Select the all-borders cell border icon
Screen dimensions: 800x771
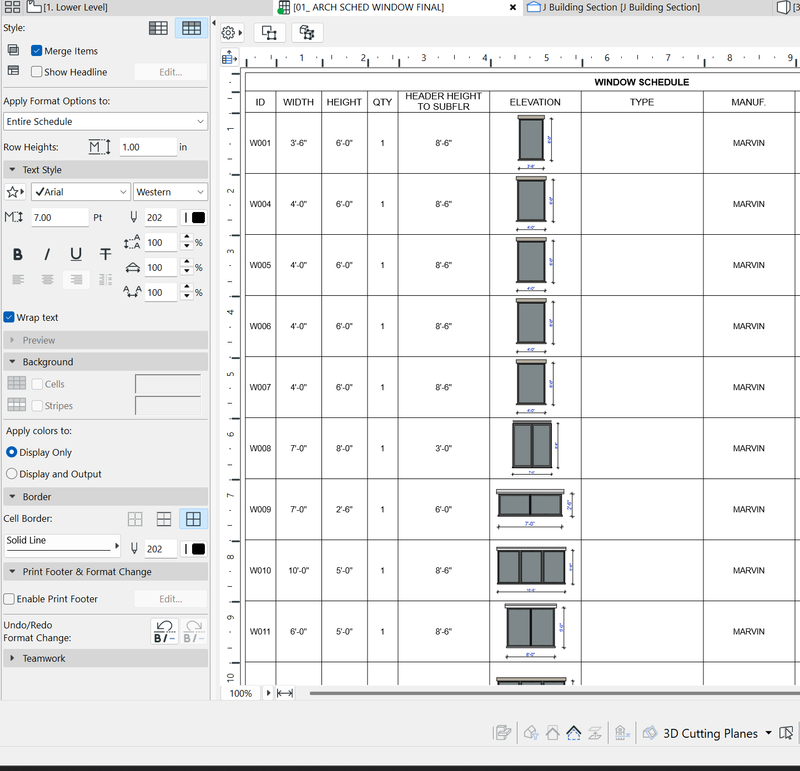pos(193,519)
